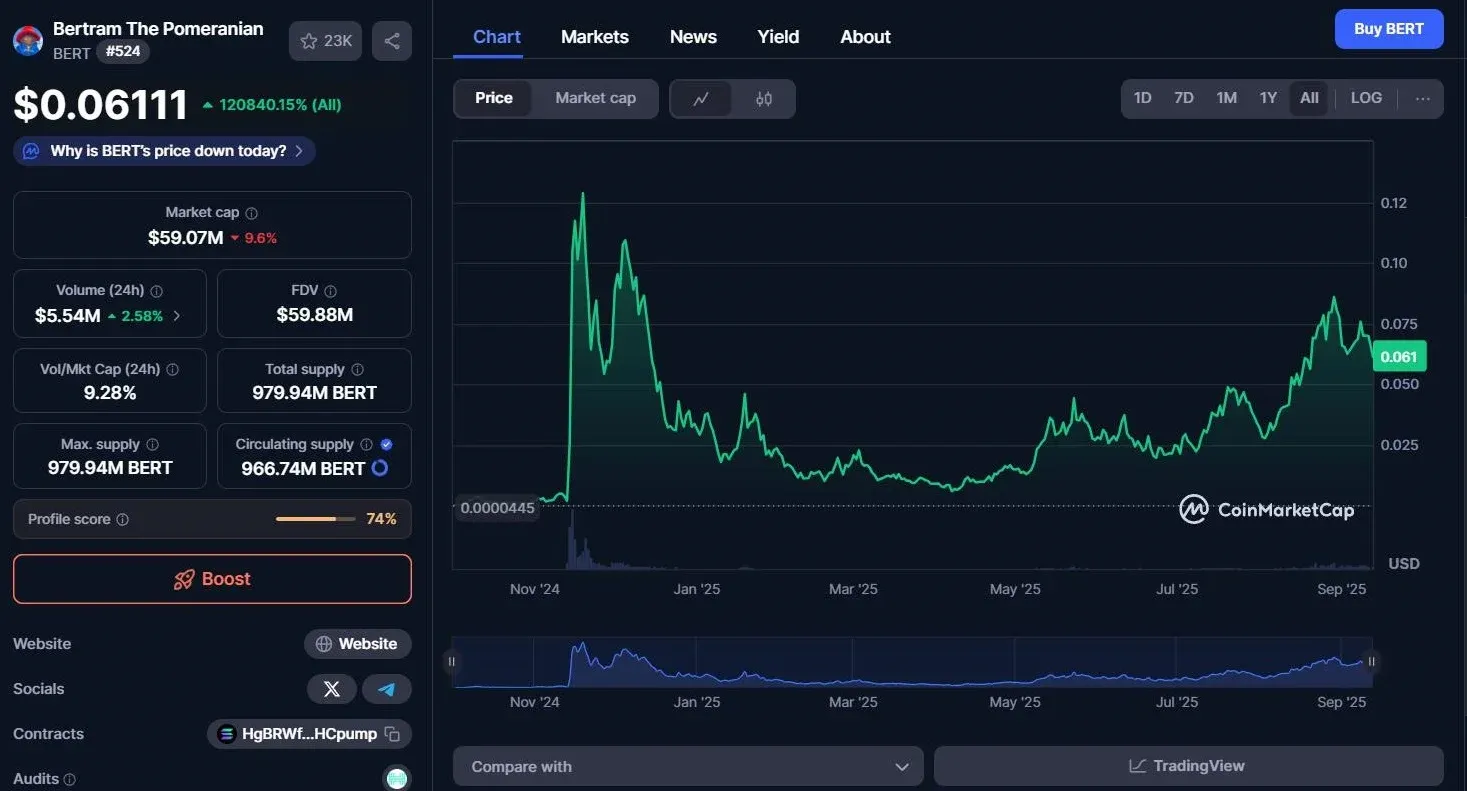Click the verified badge on Circulating supply
1467x791 pixels.
point(386,445)
